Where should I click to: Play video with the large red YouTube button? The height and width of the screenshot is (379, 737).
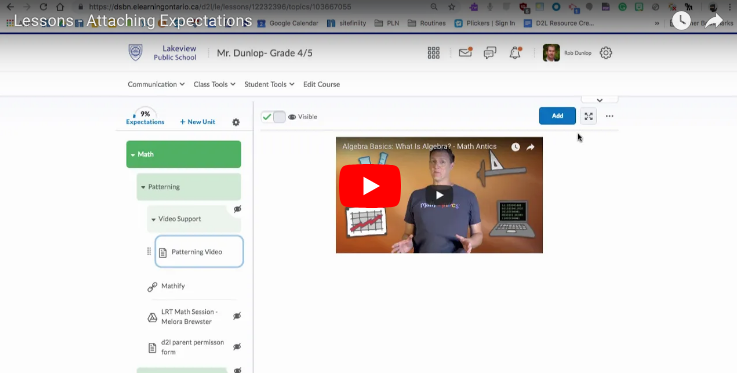(x=370, y=186)
